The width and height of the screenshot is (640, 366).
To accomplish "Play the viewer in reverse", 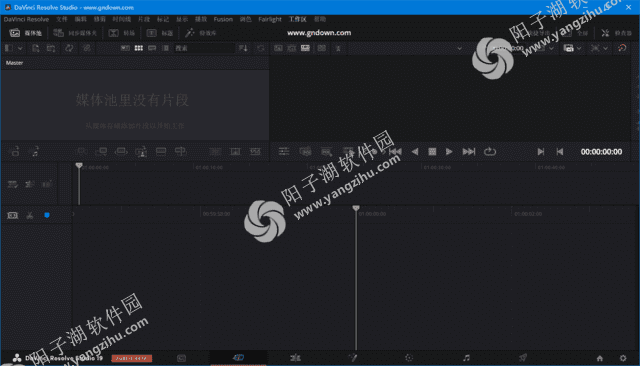I will [x=415, y=152].
